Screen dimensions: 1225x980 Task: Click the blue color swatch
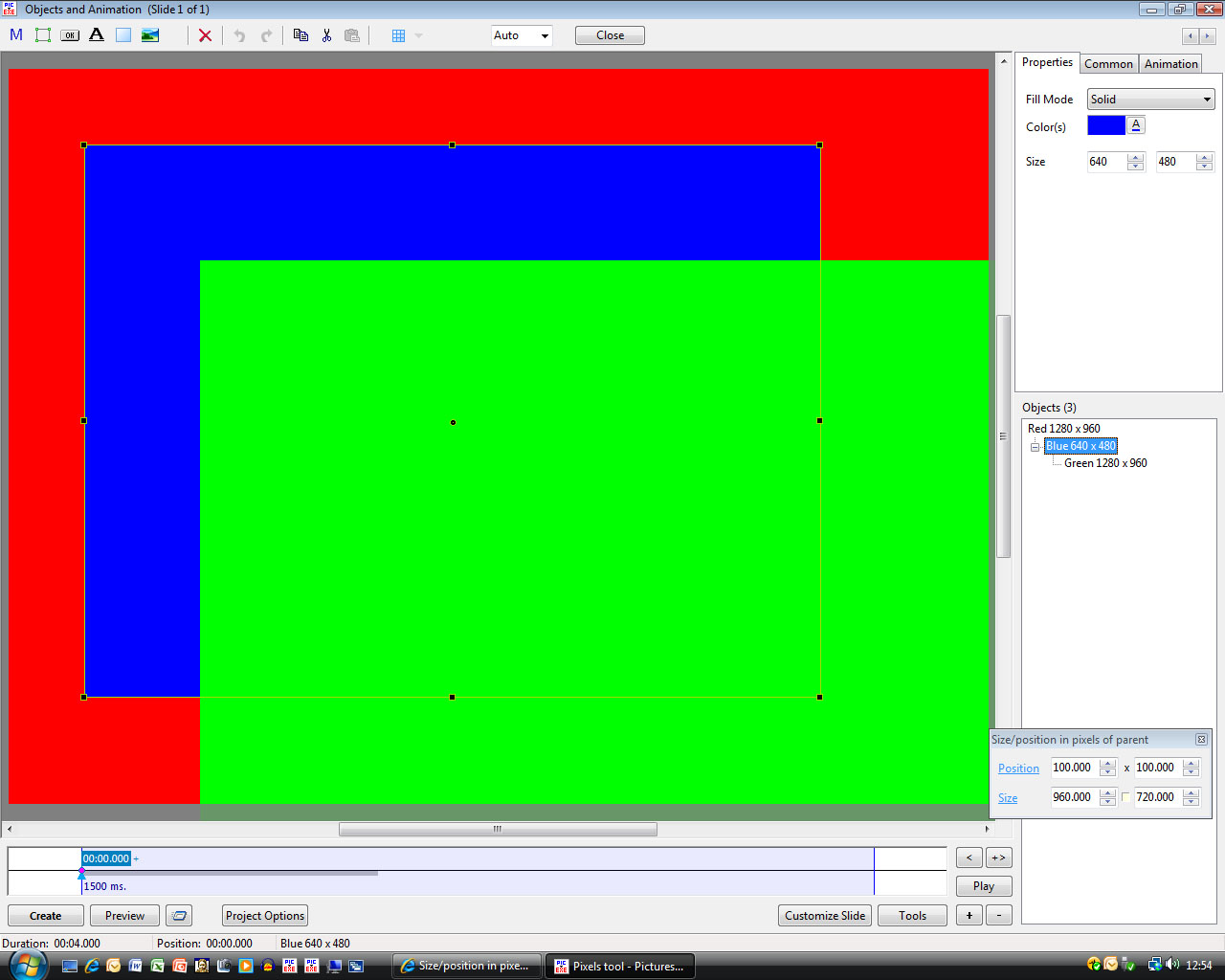(1105, 126)
